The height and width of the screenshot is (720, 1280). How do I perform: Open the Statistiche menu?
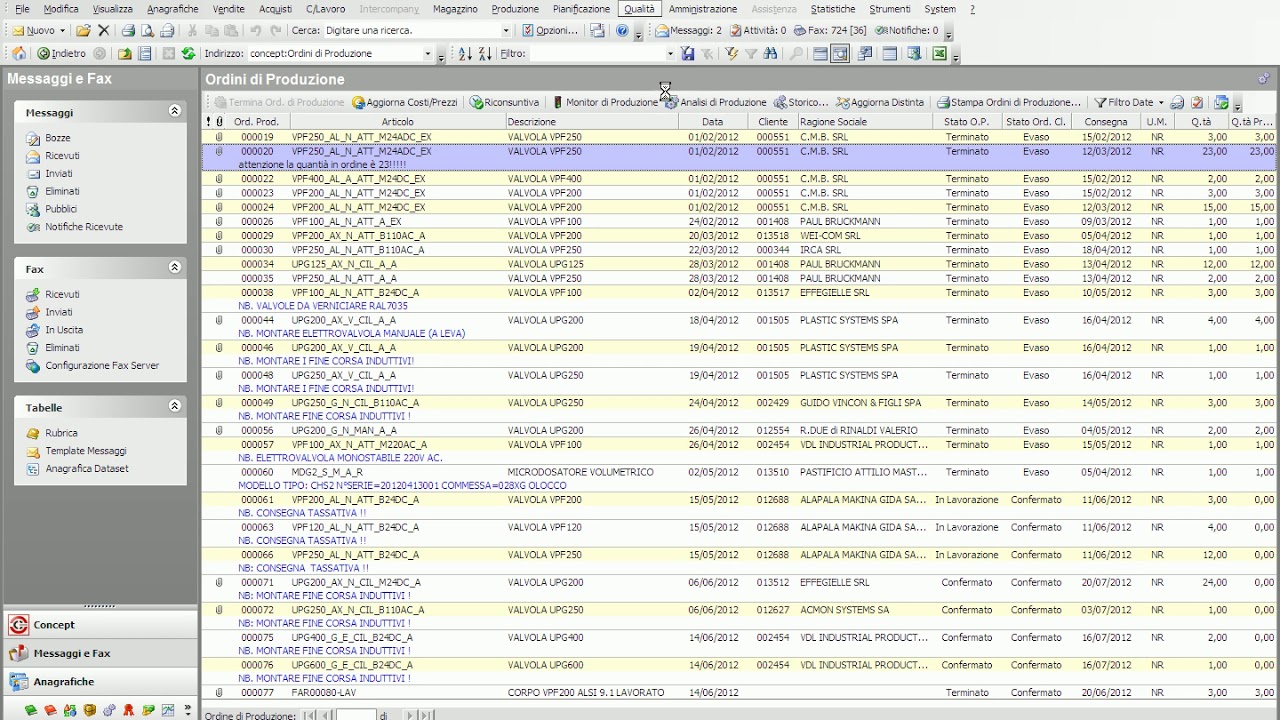[x=833, y=9]
